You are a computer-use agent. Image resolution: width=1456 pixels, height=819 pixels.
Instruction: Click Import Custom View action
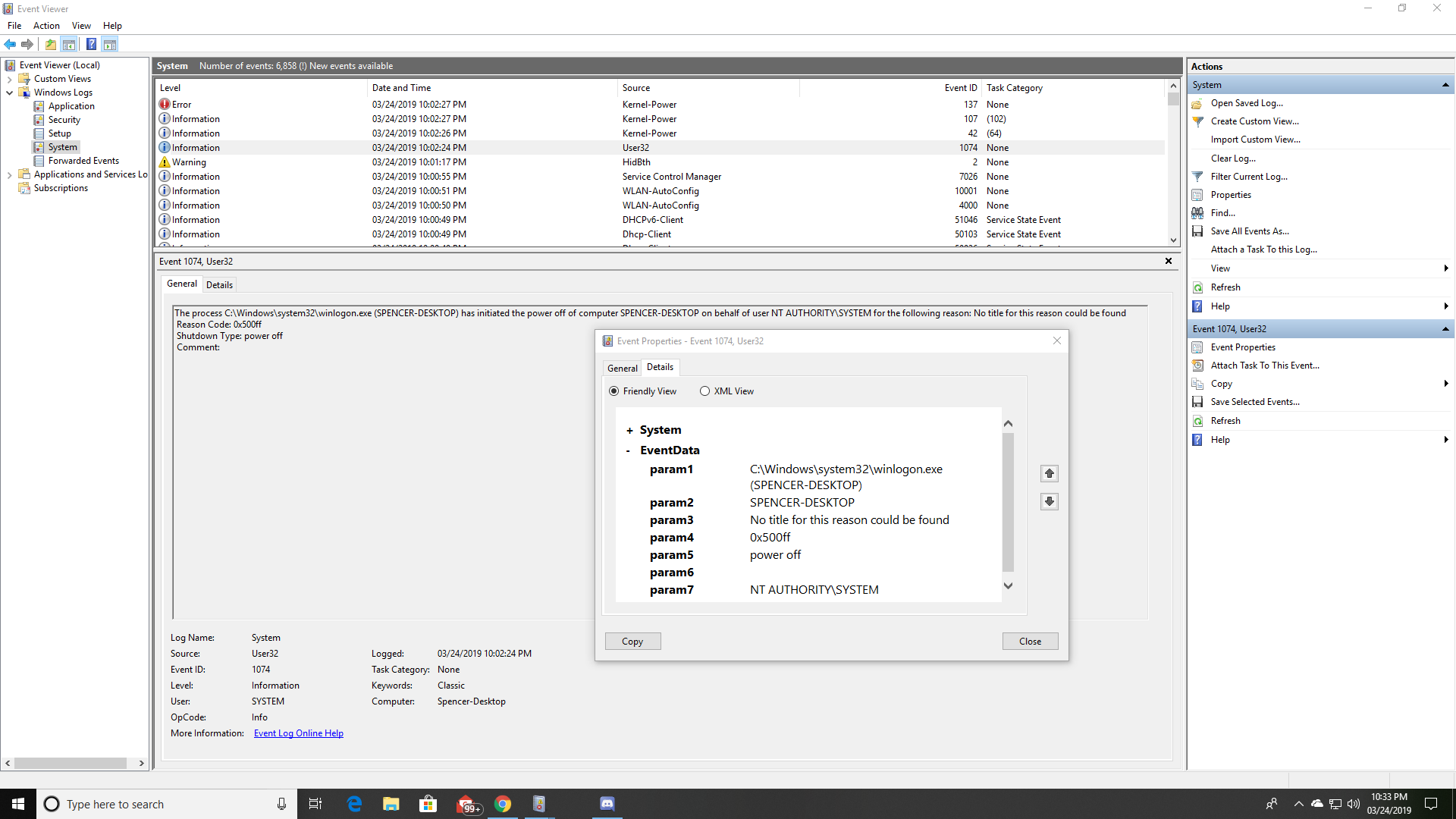(1255, 140)
